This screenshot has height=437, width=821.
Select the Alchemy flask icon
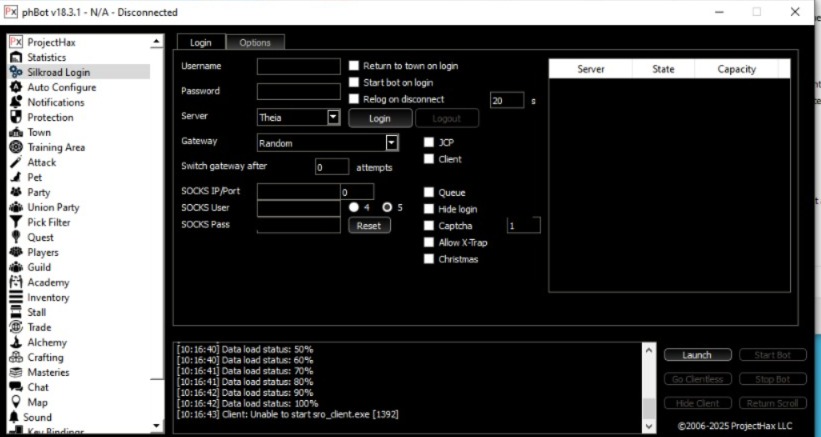pos(16,342)
